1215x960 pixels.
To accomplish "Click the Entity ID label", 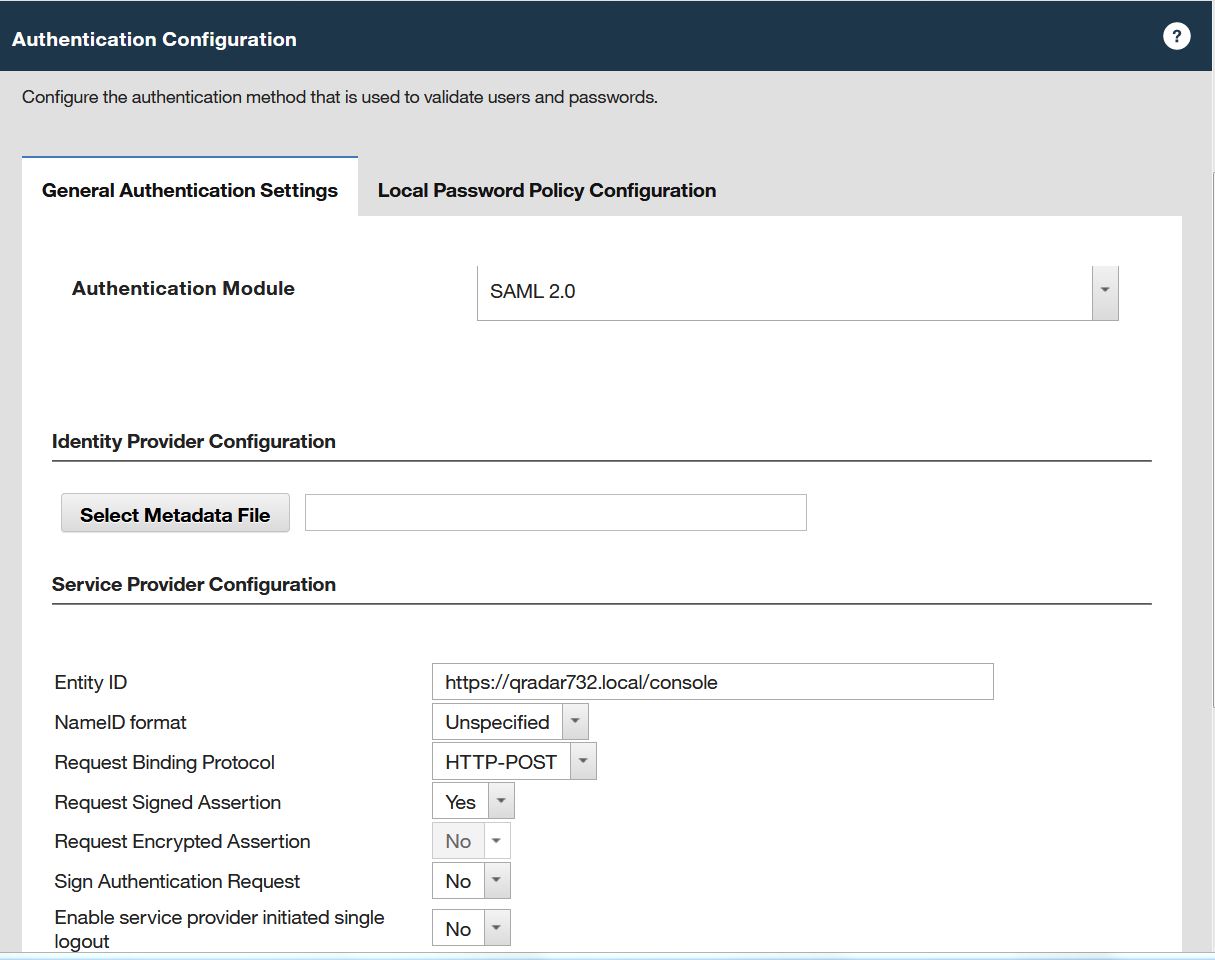I will pyautogui.click(x=91, y=682).
